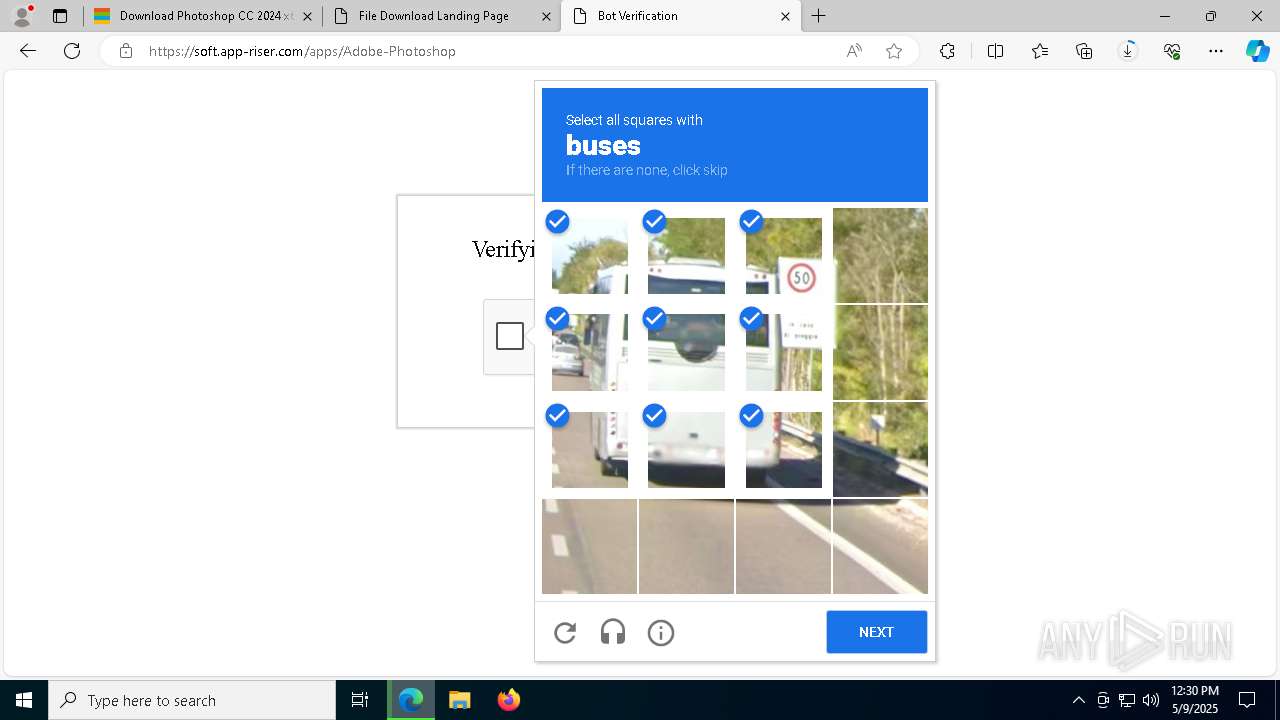Image resolution: width=1280 pixels, height=720 pixels.
Task: View site information lock icon
Action: coord(125,51)
